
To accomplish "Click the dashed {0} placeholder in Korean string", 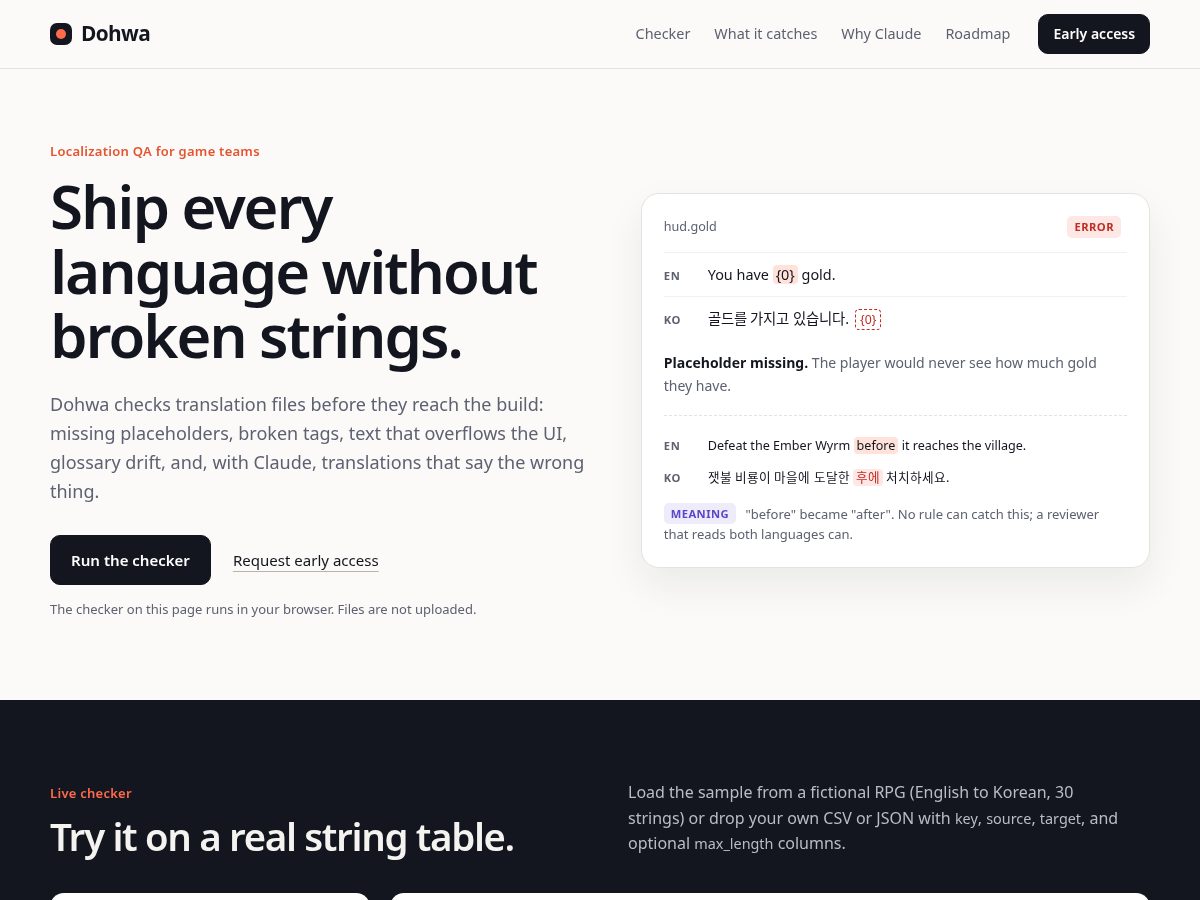I will click(x=868, y=319).
